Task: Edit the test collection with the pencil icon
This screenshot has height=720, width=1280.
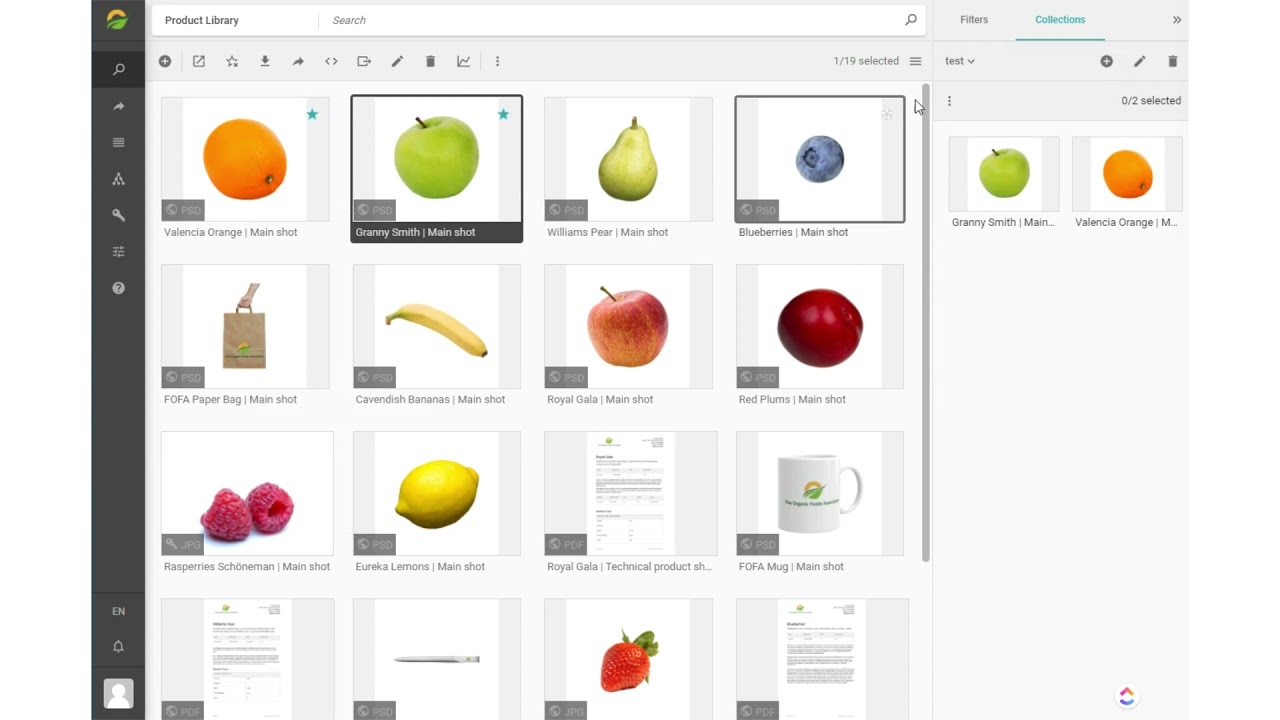Action: coord(1139,61)
